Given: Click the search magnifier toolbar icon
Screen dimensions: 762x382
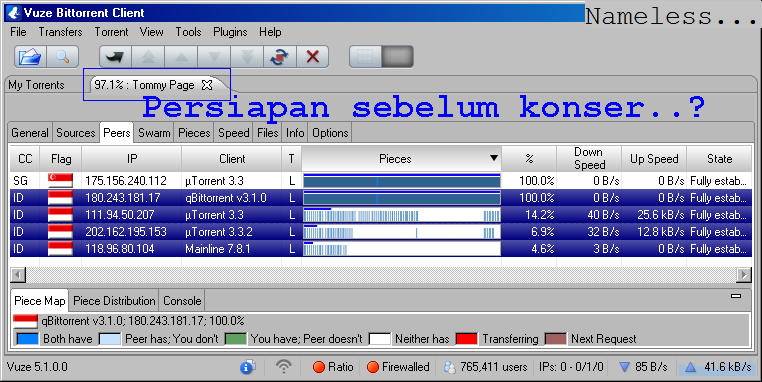Looking at the screenshot, I should pyautogui.click(x=63, y=57).
